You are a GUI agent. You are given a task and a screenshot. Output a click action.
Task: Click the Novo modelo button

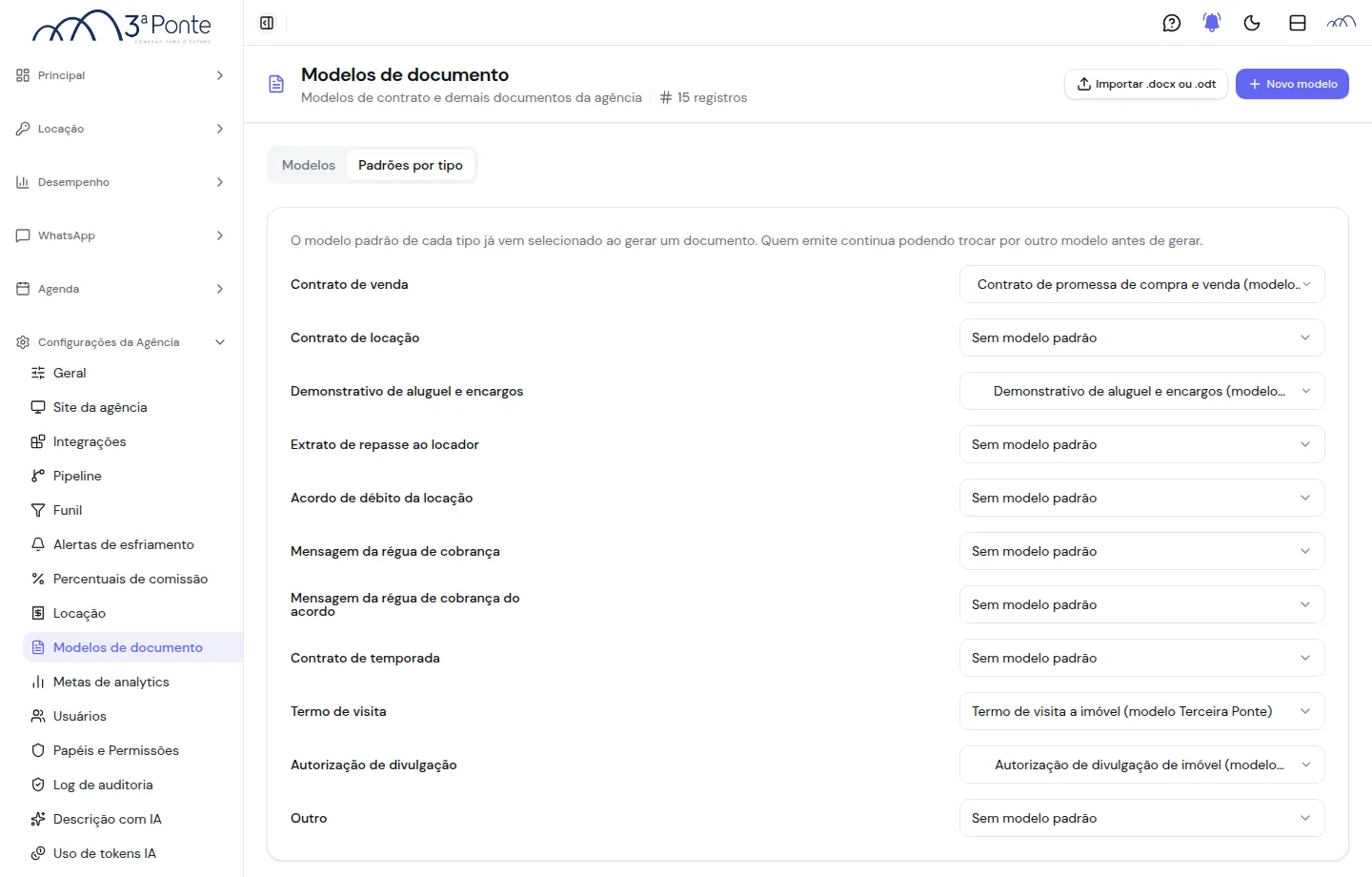pos(1292,84)
